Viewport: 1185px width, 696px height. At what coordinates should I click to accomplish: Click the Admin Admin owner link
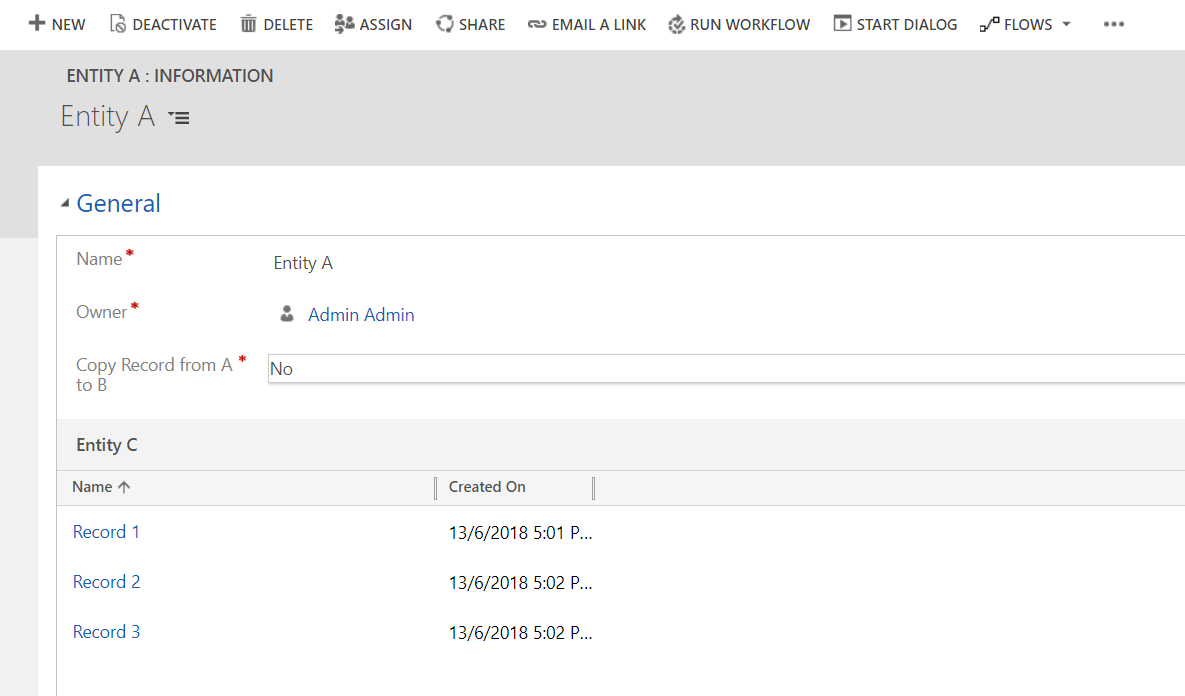(361, 314)
